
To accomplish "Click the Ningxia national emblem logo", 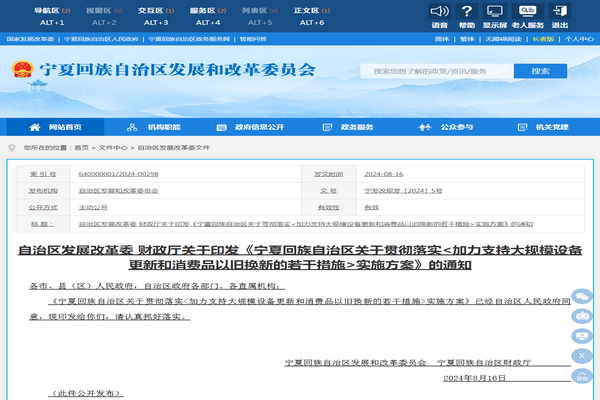I will click(x=20, y=71).
